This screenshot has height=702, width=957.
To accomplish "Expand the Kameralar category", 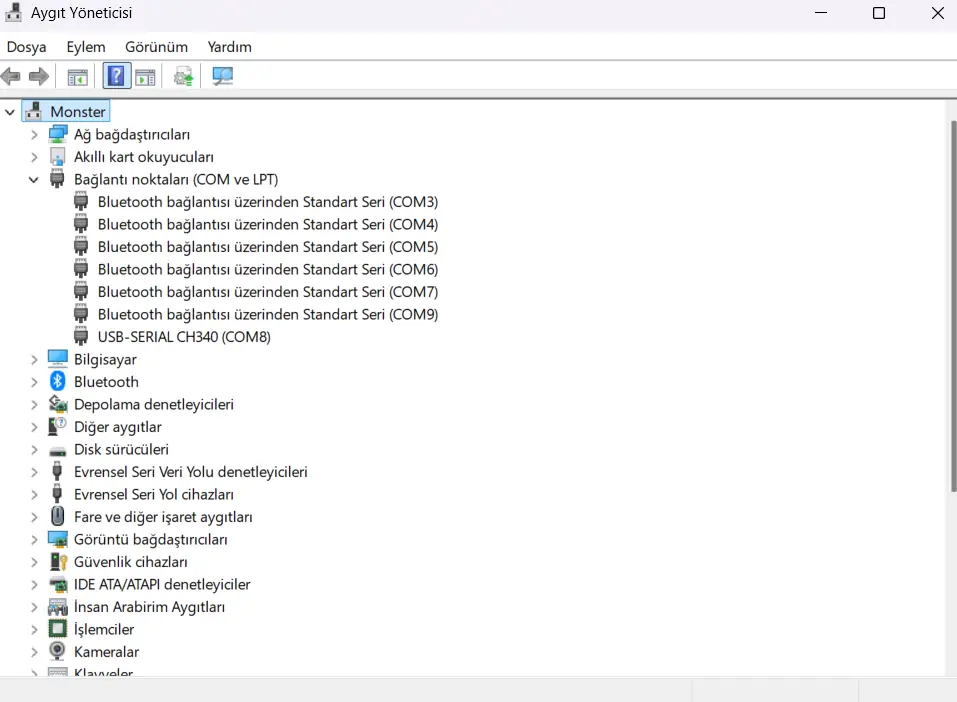I will tap(34, 652).
